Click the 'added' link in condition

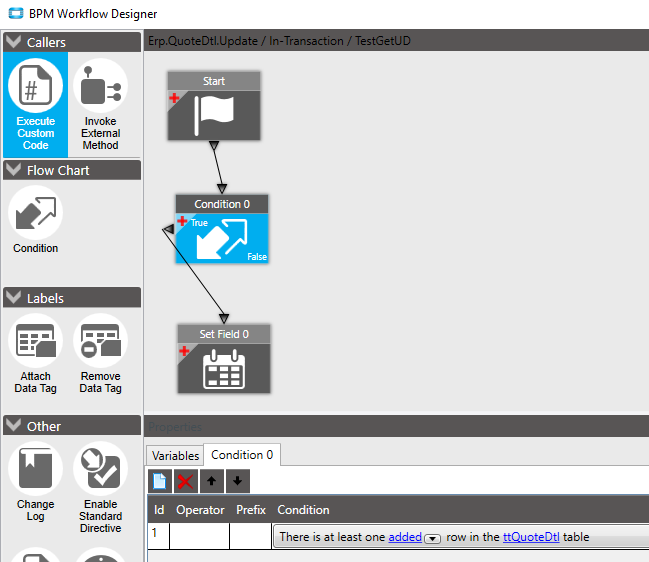pos(405,537)
